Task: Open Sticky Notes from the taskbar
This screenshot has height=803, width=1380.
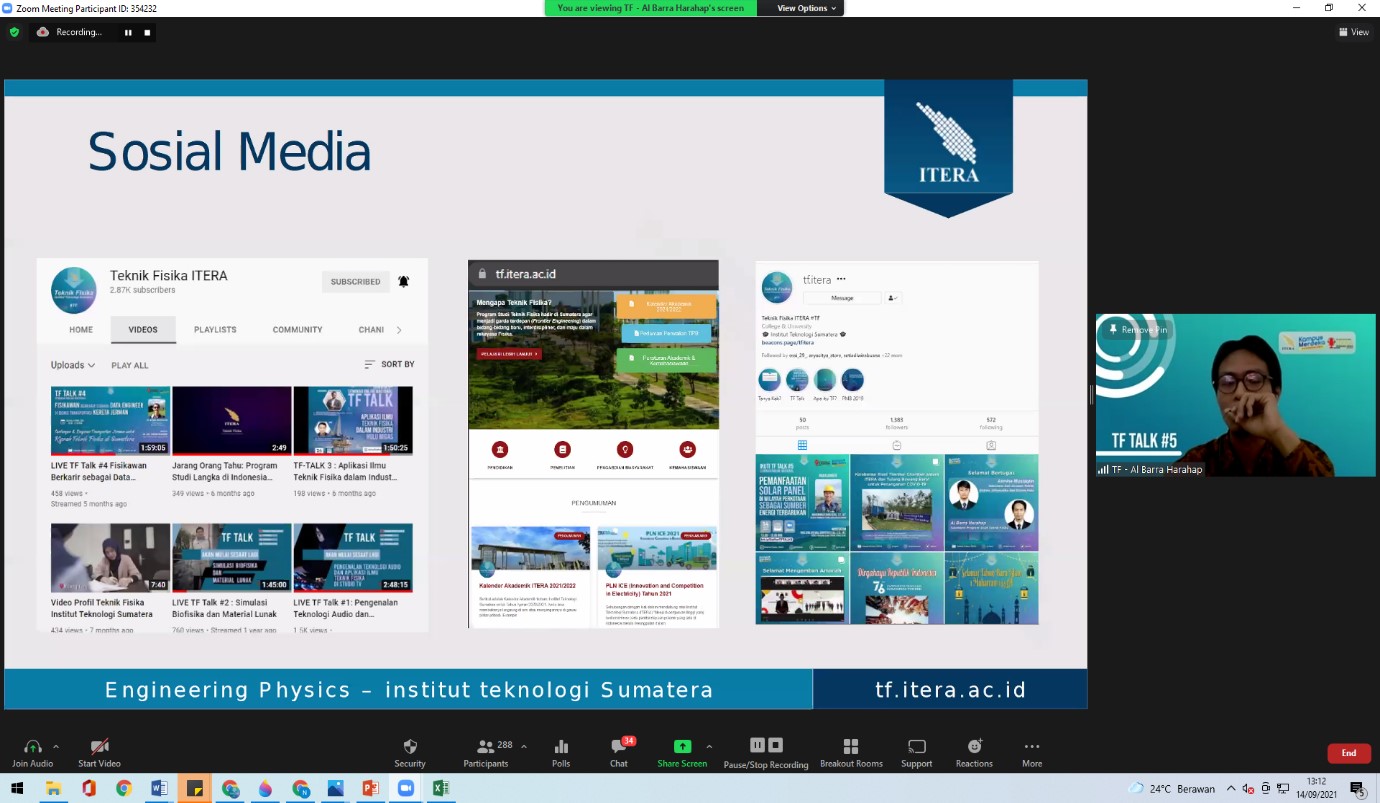Action: (x=194, y=788)
